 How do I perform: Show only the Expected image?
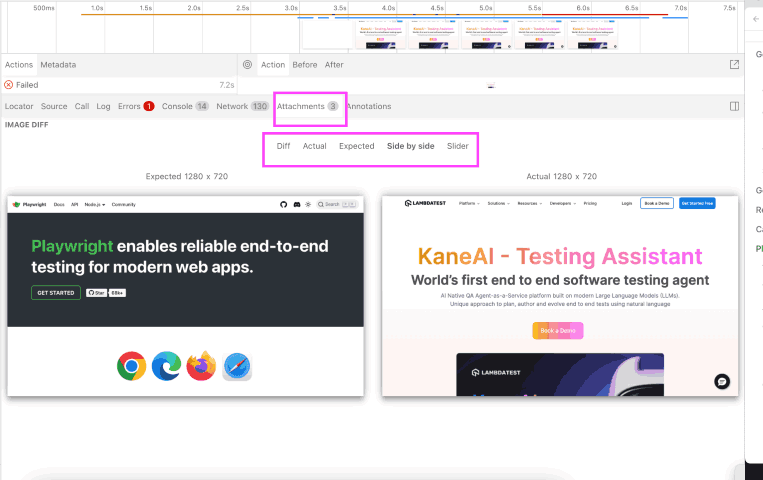356,146
